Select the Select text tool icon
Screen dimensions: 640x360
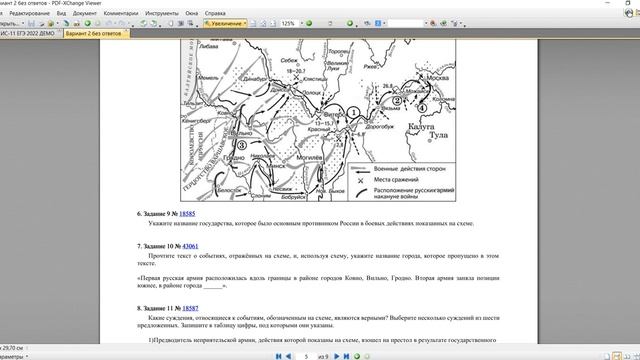pyautogui.click(x=190, y=24)
